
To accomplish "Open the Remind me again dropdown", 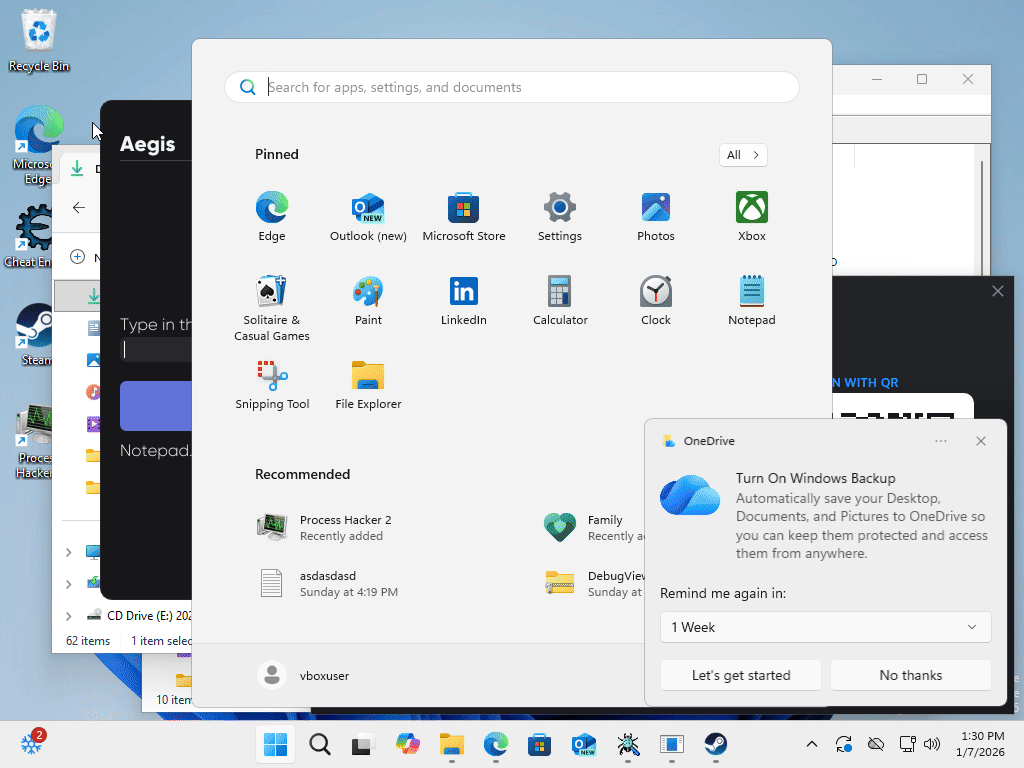I will tap(825, 627).
